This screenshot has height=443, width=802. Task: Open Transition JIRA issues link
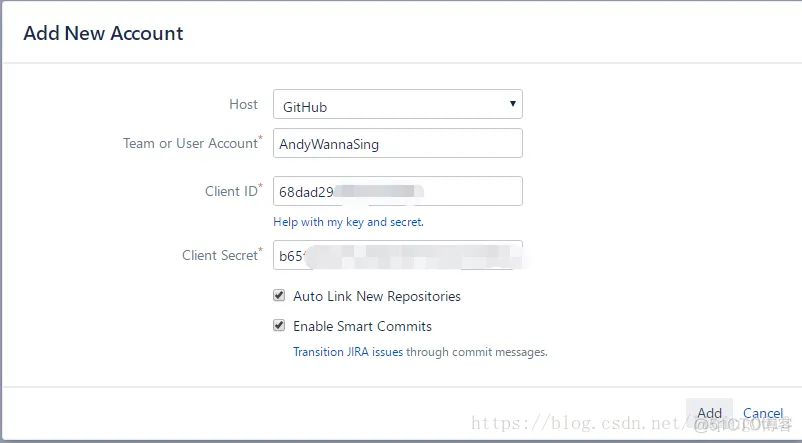point(348,352)
